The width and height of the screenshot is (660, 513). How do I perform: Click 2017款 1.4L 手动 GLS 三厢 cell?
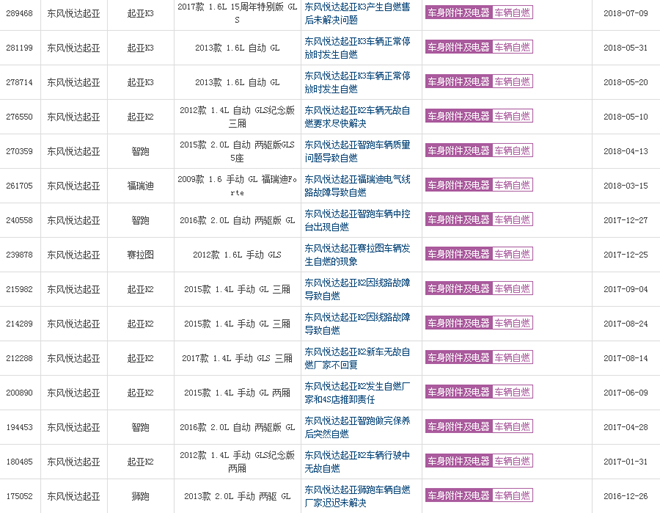click(237, 359)
